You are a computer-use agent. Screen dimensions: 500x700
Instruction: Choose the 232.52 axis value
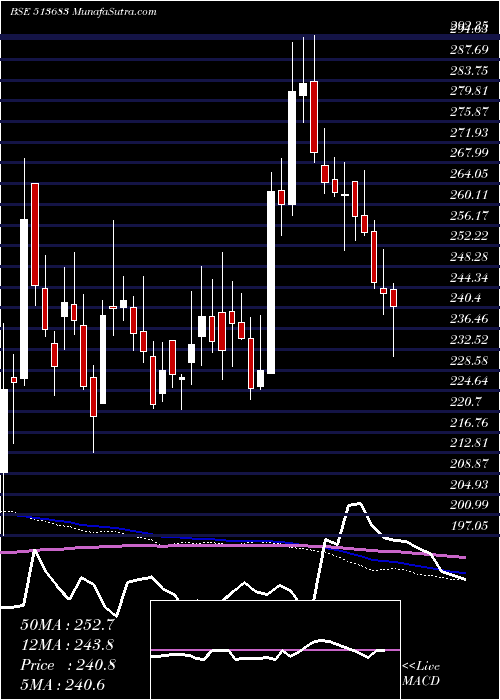coord(469,340)
